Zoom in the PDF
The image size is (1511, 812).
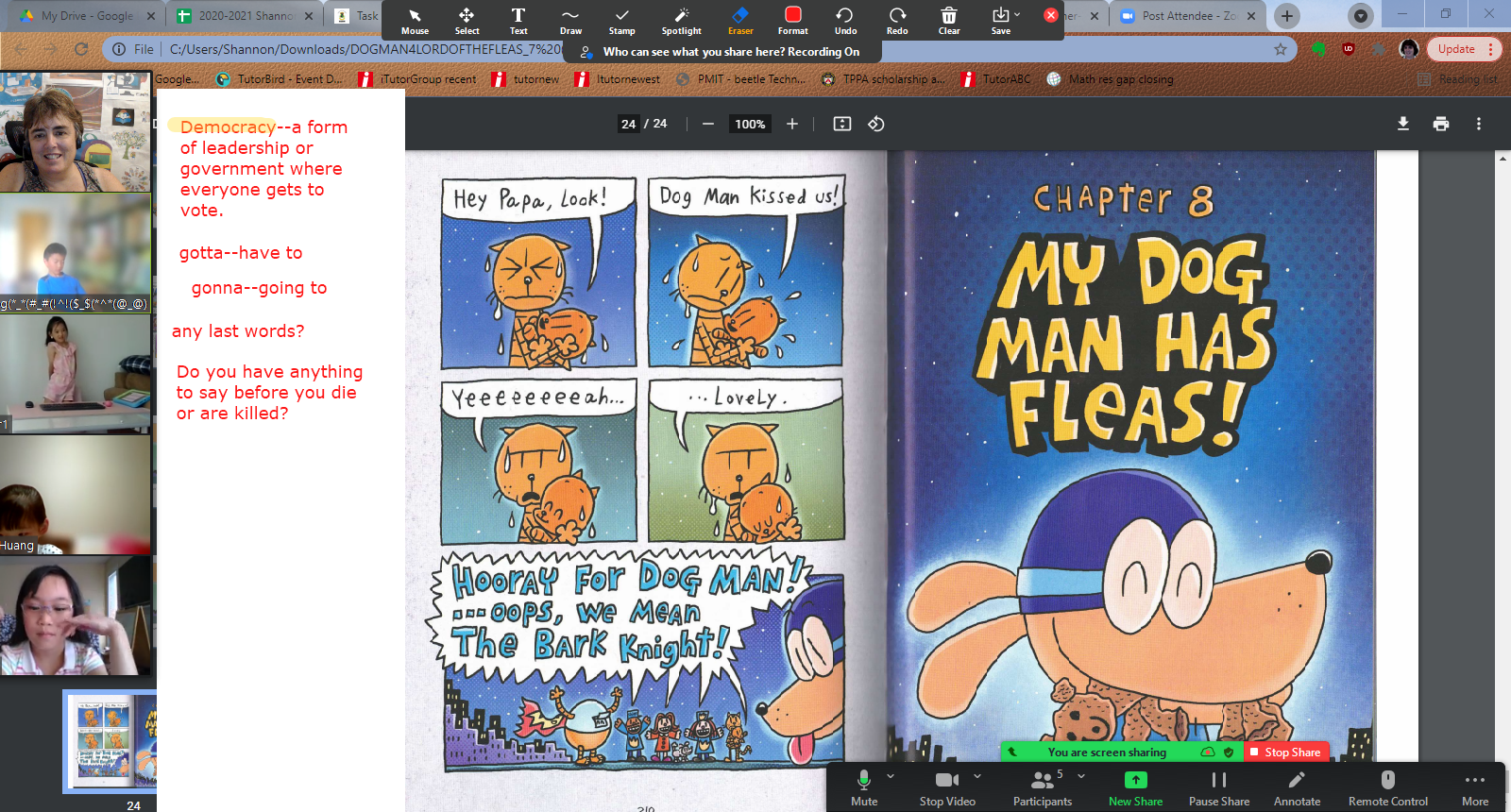(x=792, y=124)
